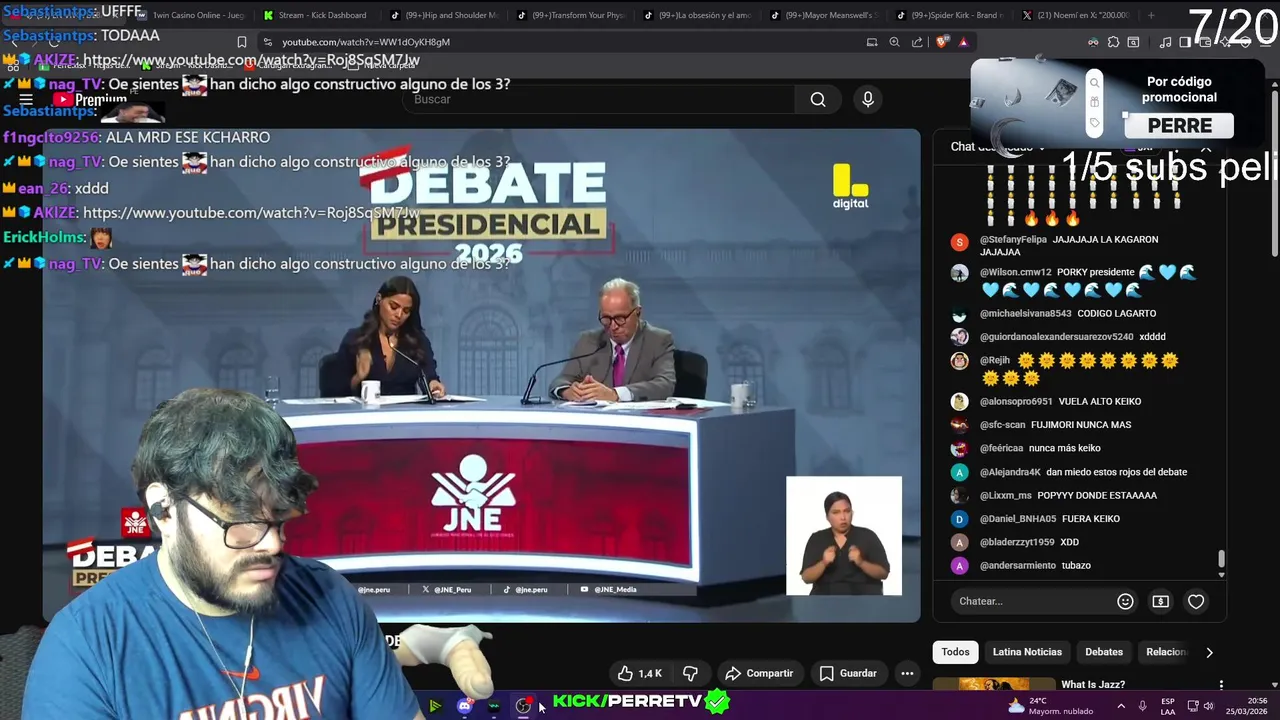Open the sidebar panel icon in the browser toolbar
The height and width of the screenshot is (720, 1280).
click(x=1185, y=42)
